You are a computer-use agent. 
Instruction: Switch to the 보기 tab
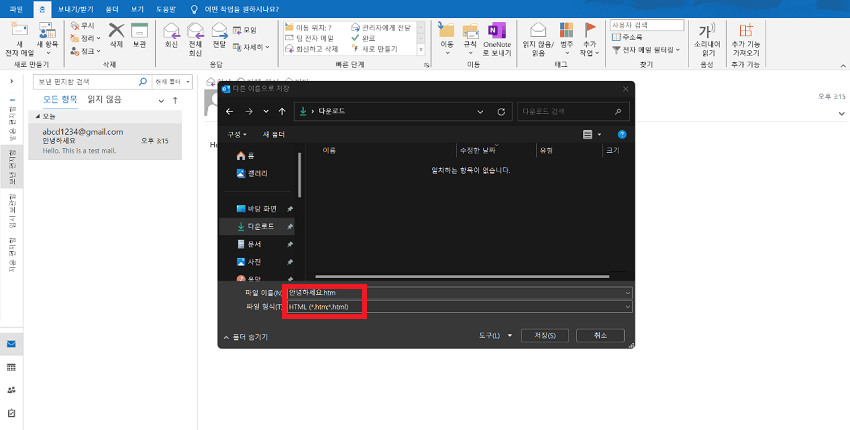pos(137,9)
